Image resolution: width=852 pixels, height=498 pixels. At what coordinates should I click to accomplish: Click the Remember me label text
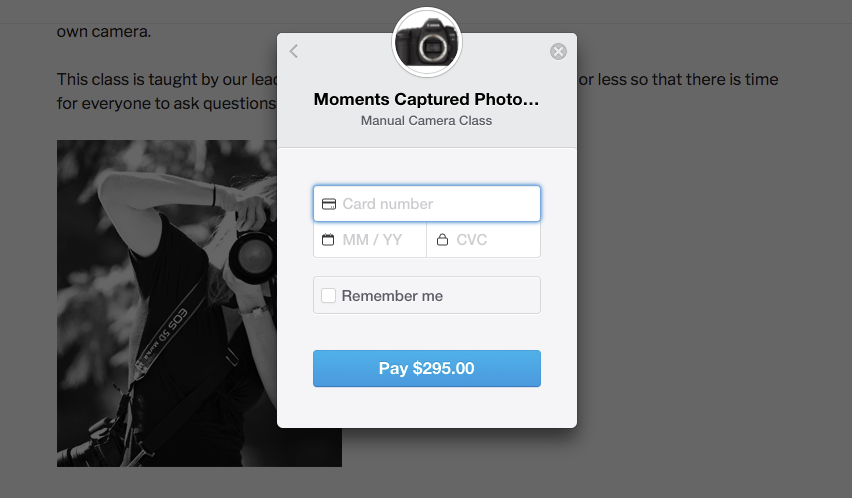point(392,296)
